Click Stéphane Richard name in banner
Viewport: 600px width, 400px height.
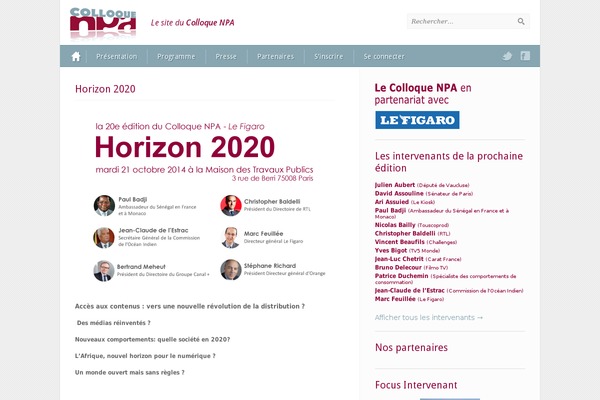(x=270, y=265)
